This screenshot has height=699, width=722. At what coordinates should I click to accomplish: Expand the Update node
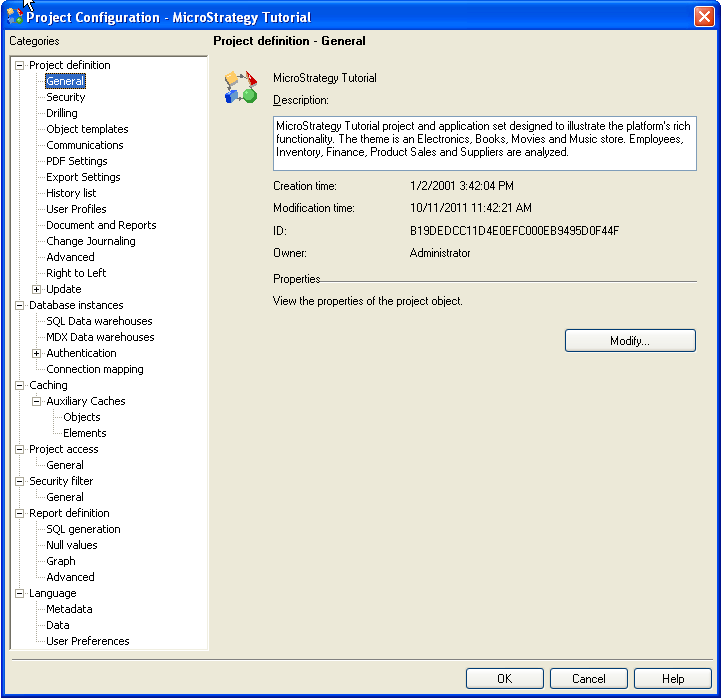(36, 289)
